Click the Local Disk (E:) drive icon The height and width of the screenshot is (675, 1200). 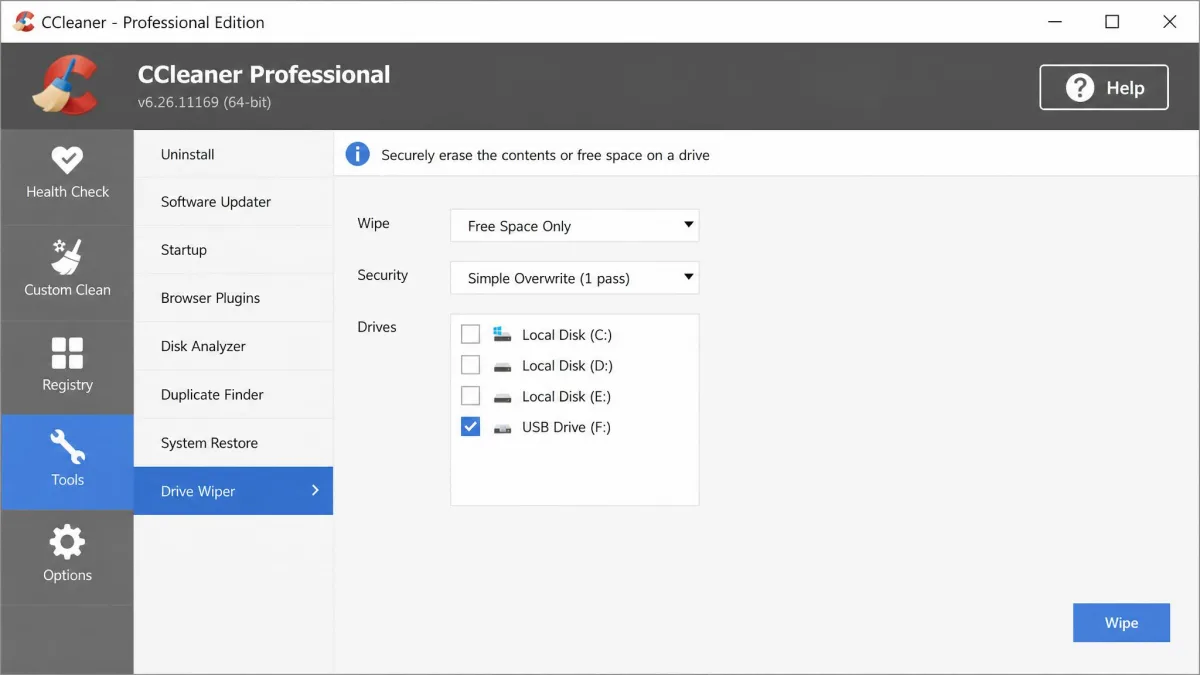coord(502,397)
